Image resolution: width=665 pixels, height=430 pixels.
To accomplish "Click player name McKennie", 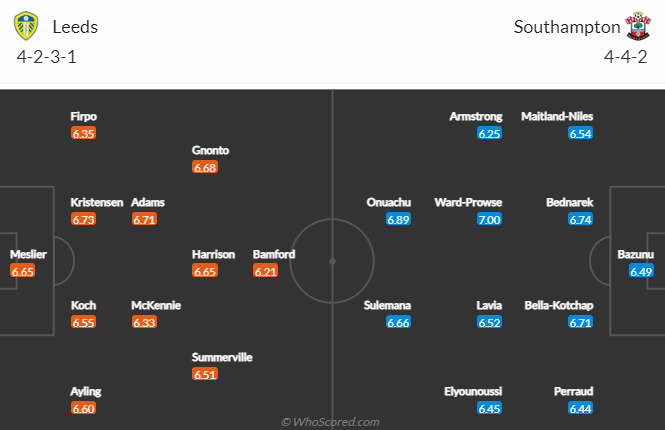I will 156,305.
